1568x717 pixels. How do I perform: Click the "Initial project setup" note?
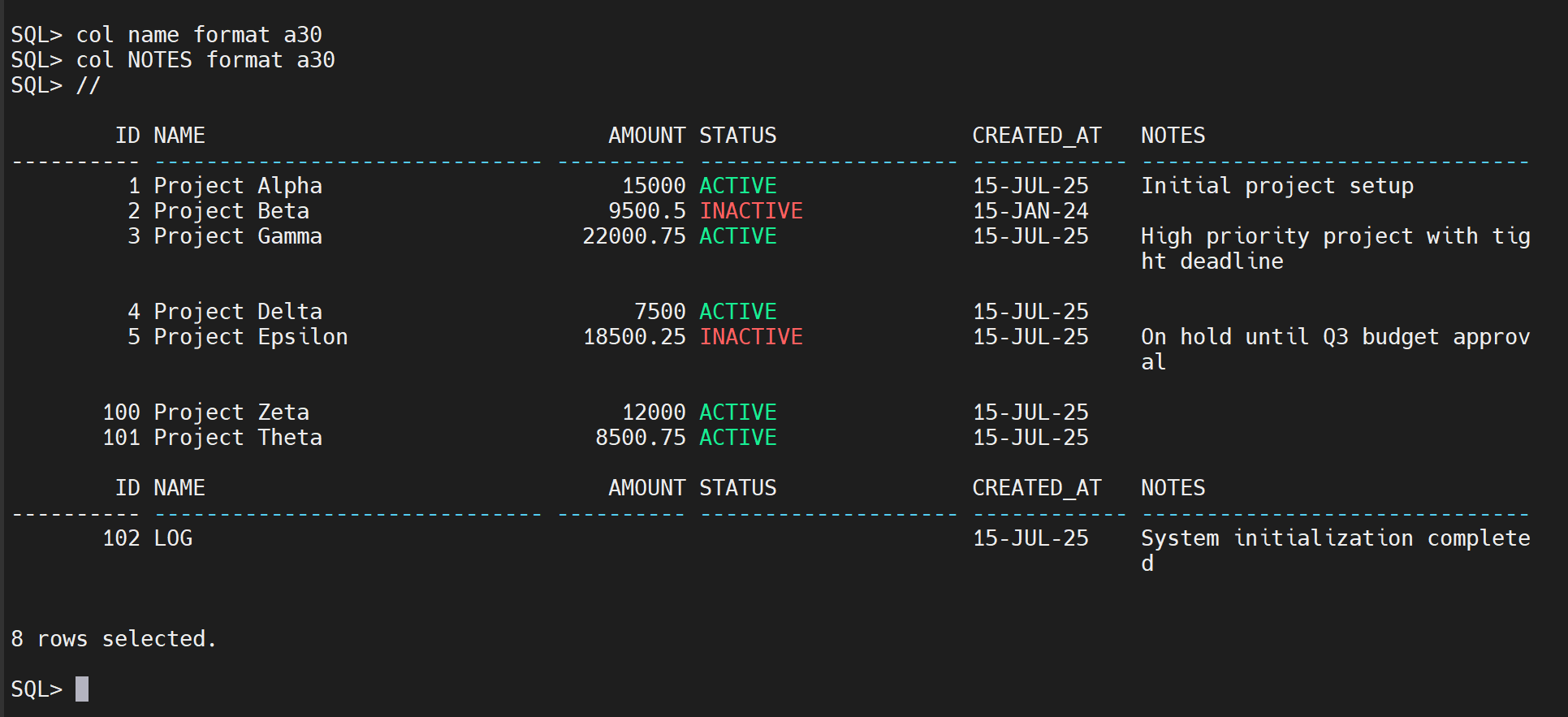click(x=1277, y=186)
